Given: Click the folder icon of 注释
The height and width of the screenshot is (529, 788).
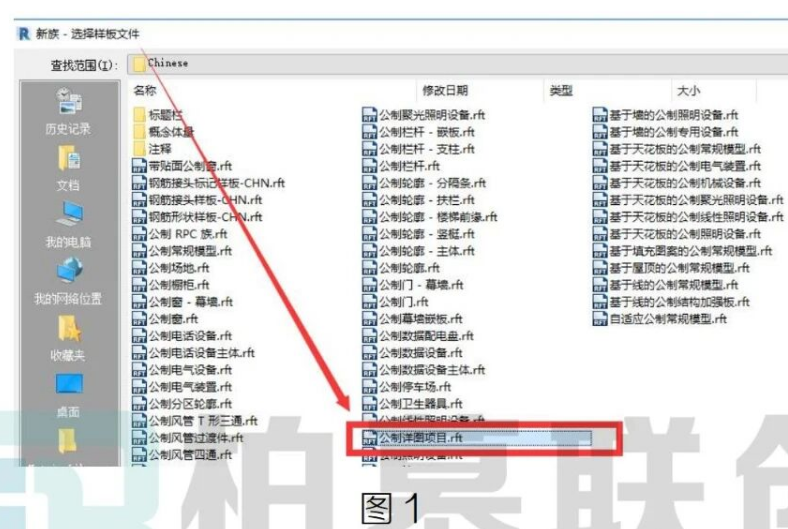Looking at the screenshot, I should click(139, 149).
